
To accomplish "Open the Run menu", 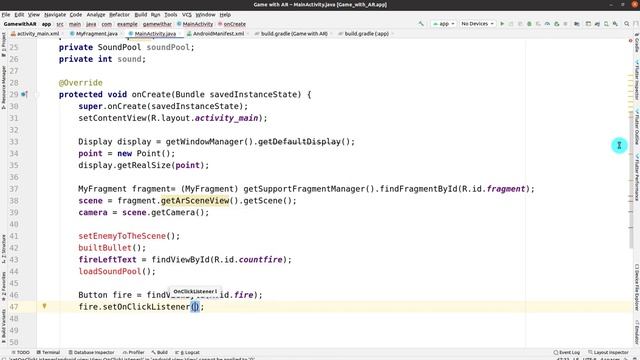I will coord(156,15).
